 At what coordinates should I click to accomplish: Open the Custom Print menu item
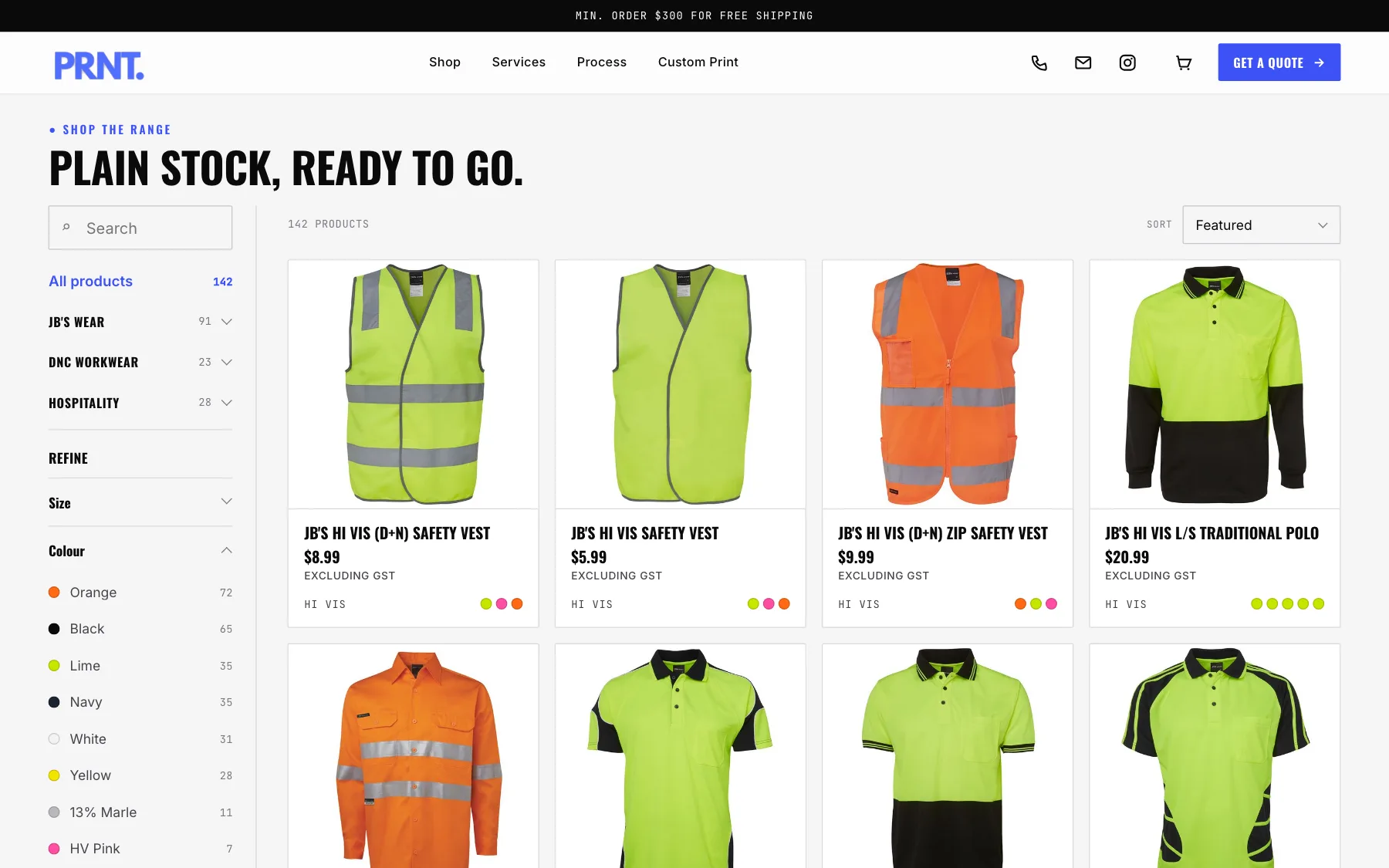pos(698,62)
